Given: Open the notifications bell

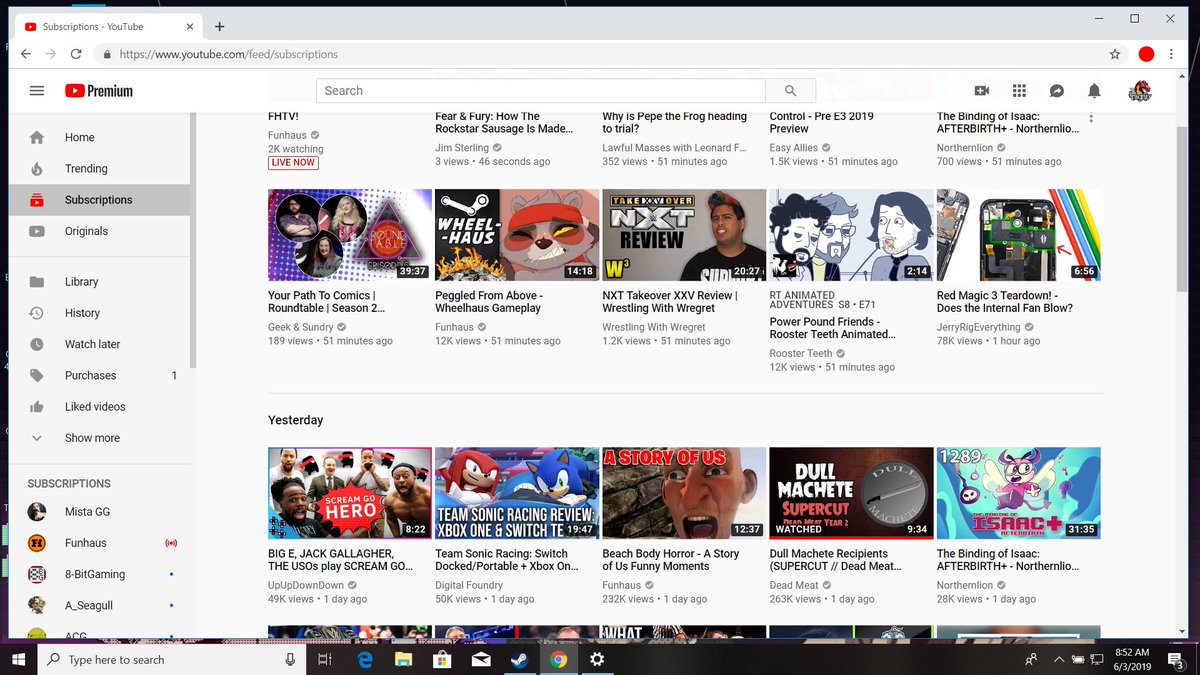Looking at the screenshot, I should point(1094,91).
